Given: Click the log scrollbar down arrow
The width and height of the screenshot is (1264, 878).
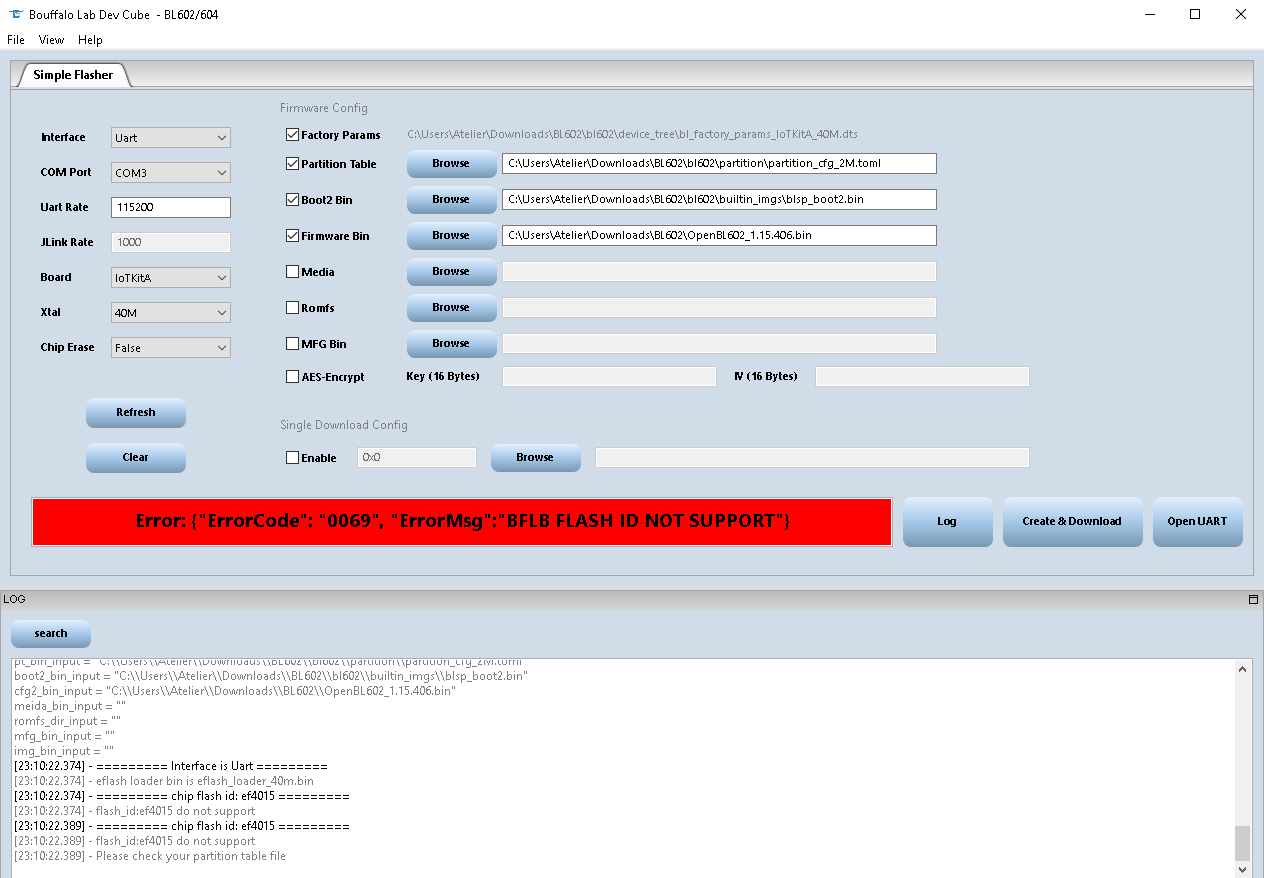Looking at the screenshot, I should [x=1243, y=869].
